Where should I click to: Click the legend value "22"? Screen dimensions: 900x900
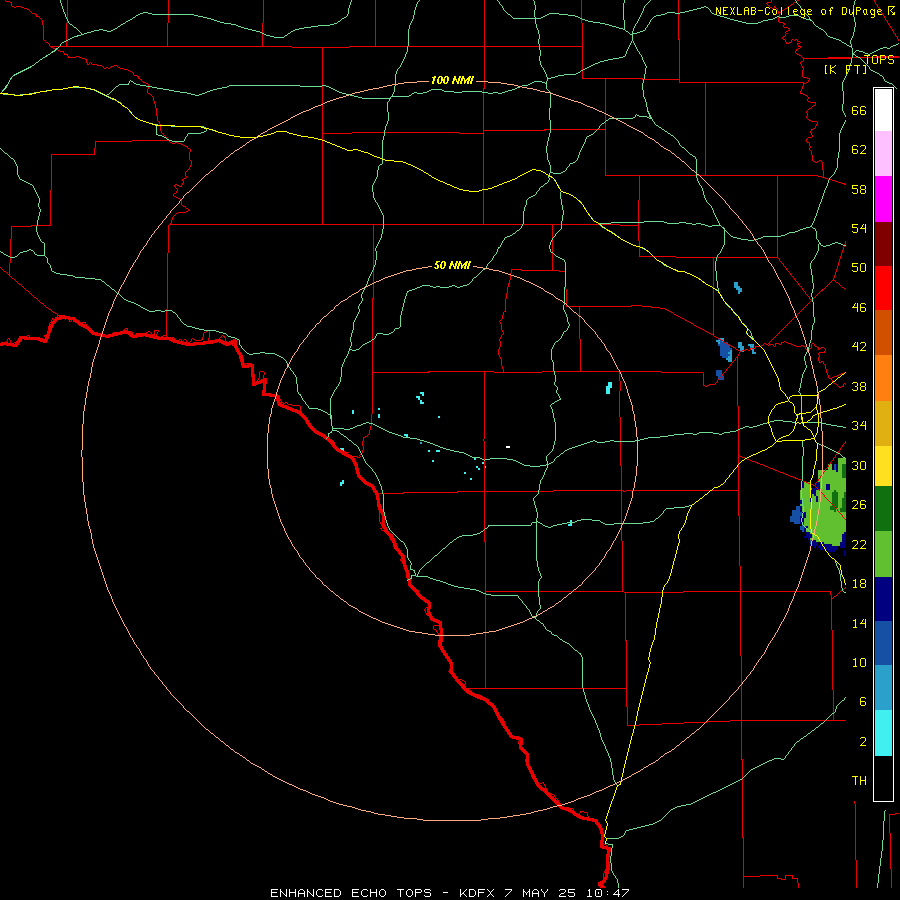pos(859,544)
